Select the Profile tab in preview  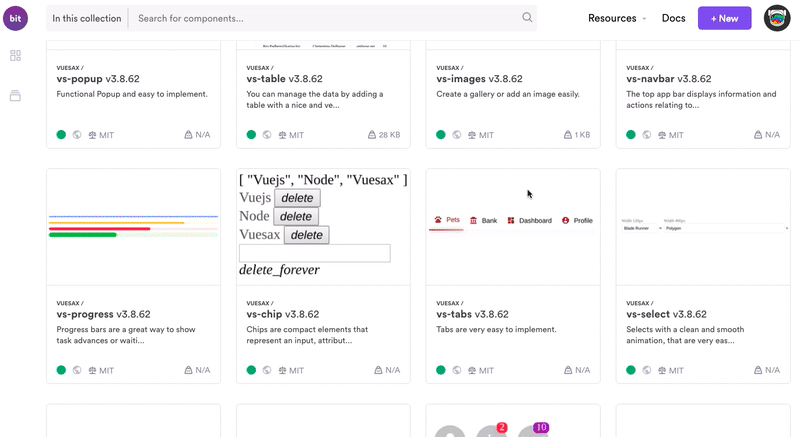[577, 220]
